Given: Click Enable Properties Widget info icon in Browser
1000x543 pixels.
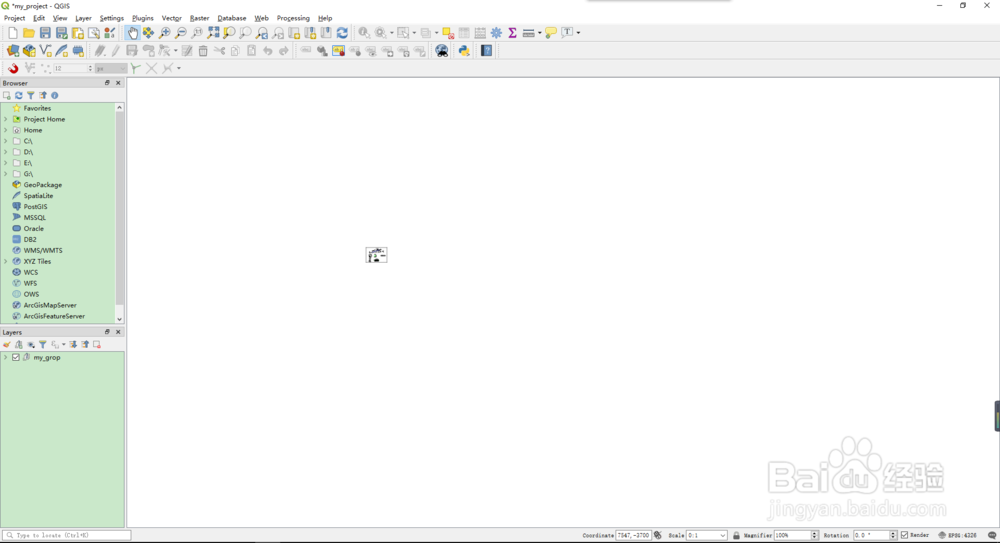Looking at the screenshot, I should [x=55, y=95].
